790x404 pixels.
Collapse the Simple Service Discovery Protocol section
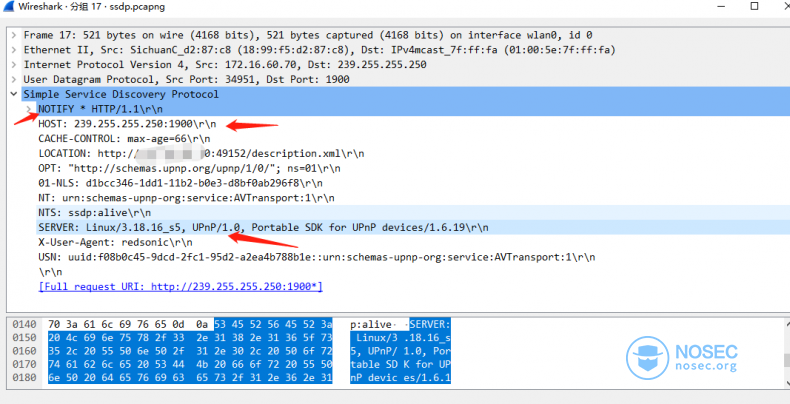pos(14,94)
